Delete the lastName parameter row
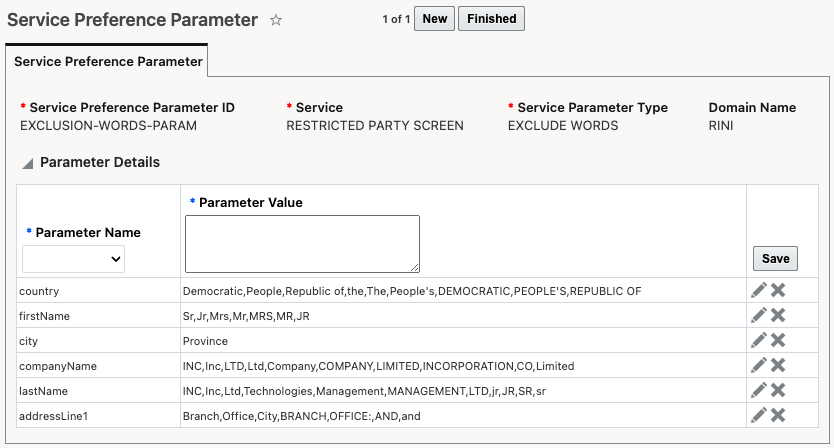 pyautogui.click(x=778, y=390)
